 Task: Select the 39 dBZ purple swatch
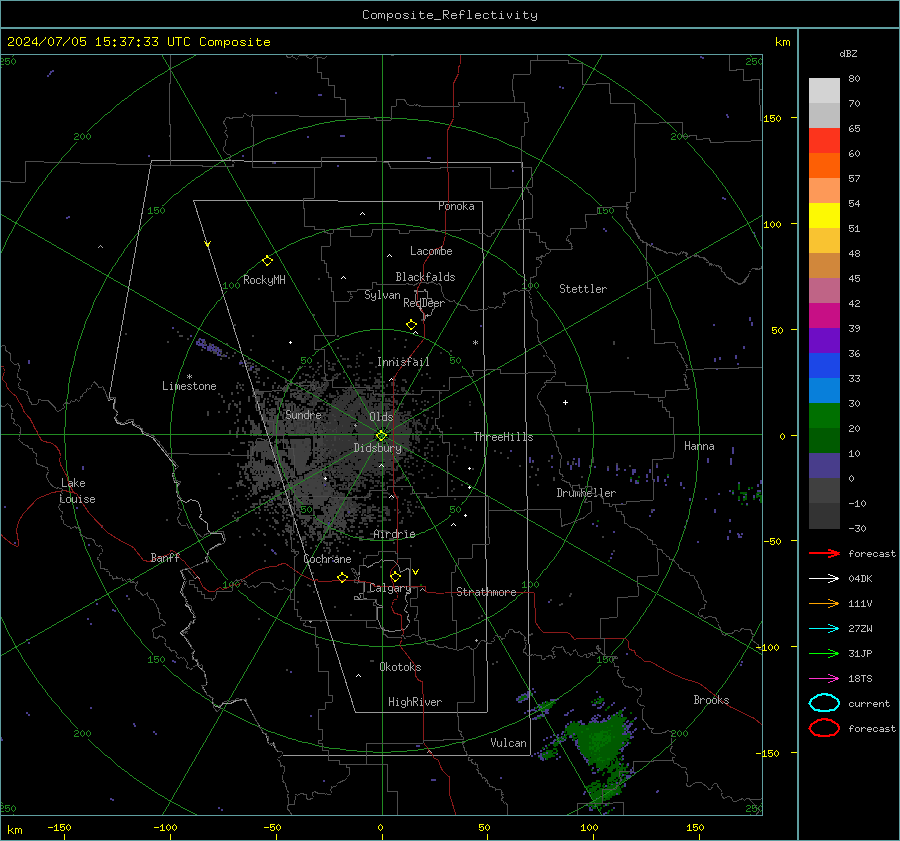(824, 340)
